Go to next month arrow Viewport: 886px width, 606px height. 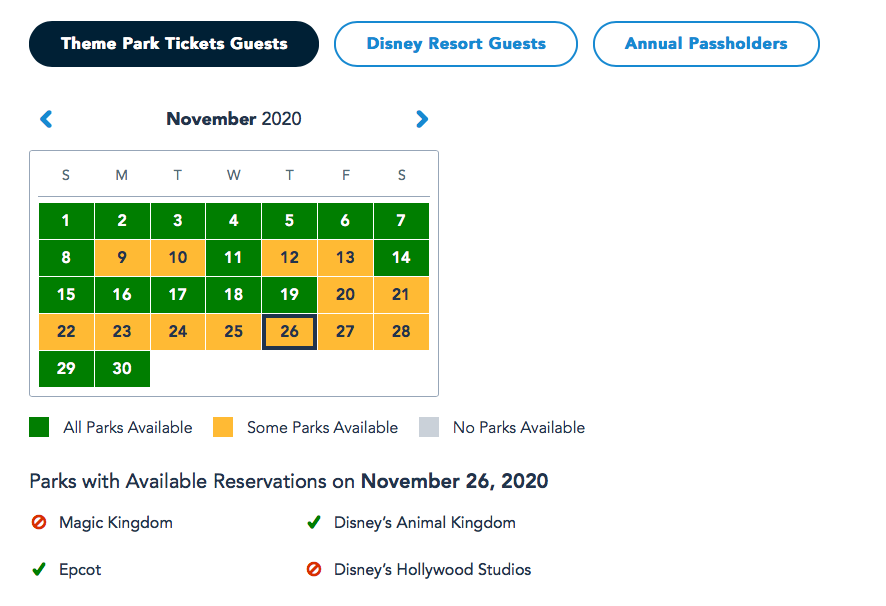(x=422, y=119)
